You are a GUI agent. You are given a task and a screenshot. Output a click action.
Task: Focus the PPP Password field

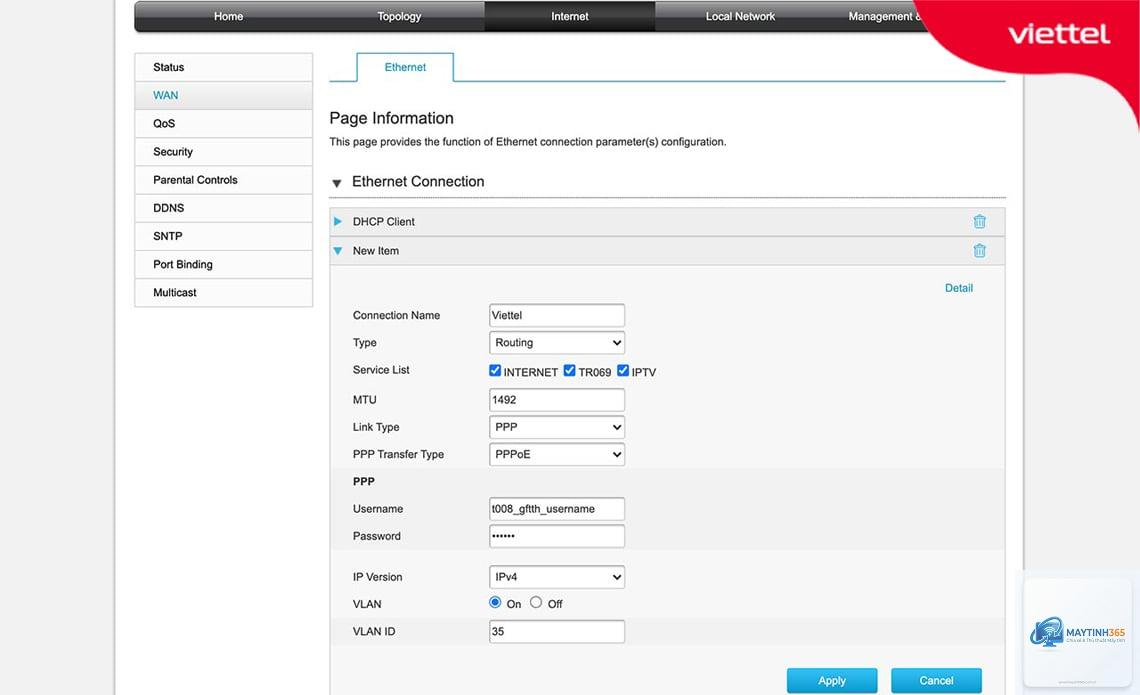pos(557,536)
